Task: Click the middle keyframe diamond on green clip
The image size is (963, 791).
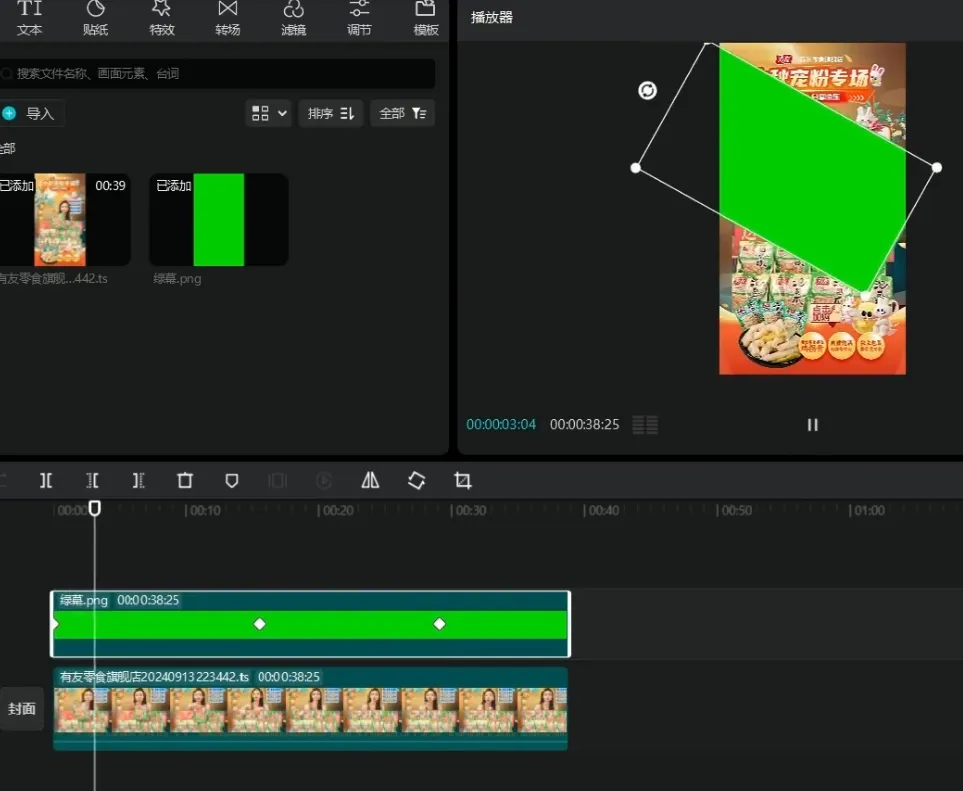Action: (x=260, y=624)
